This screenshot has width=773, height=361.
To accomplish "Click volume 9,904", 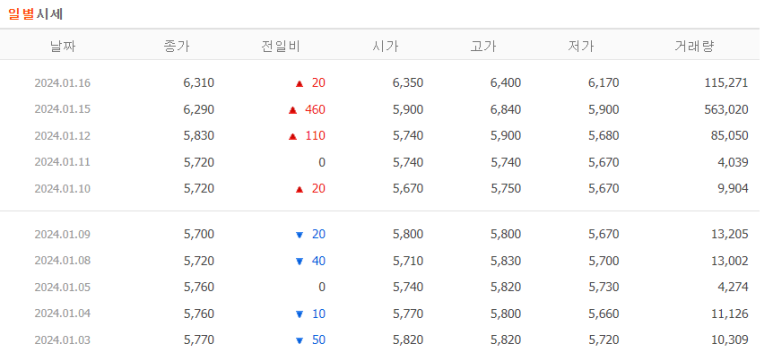I will [733, 188].
